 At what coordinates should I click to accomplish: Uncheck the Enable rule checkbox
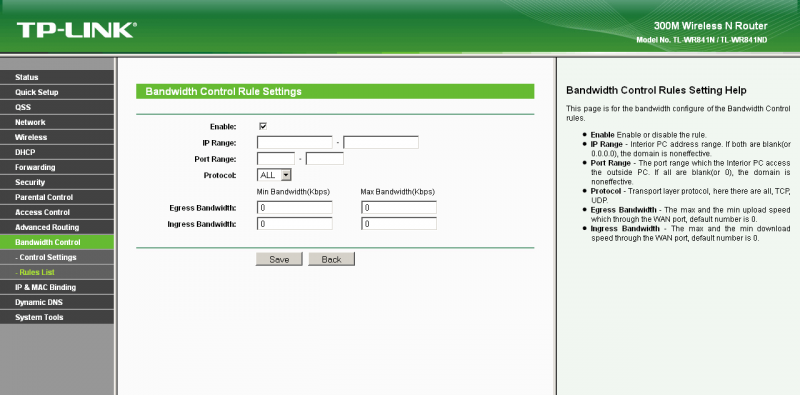(263, 126)
